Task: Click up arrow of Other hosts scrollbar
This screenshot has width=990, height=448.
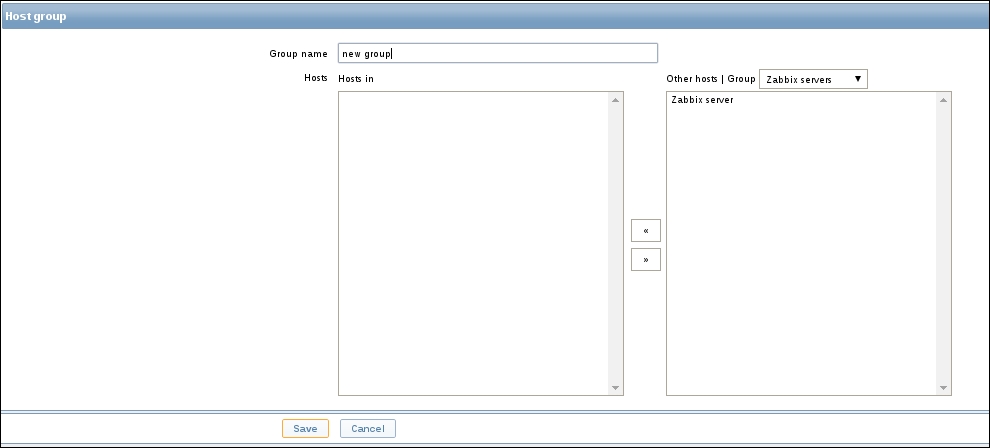Action: tap(943, 100)
